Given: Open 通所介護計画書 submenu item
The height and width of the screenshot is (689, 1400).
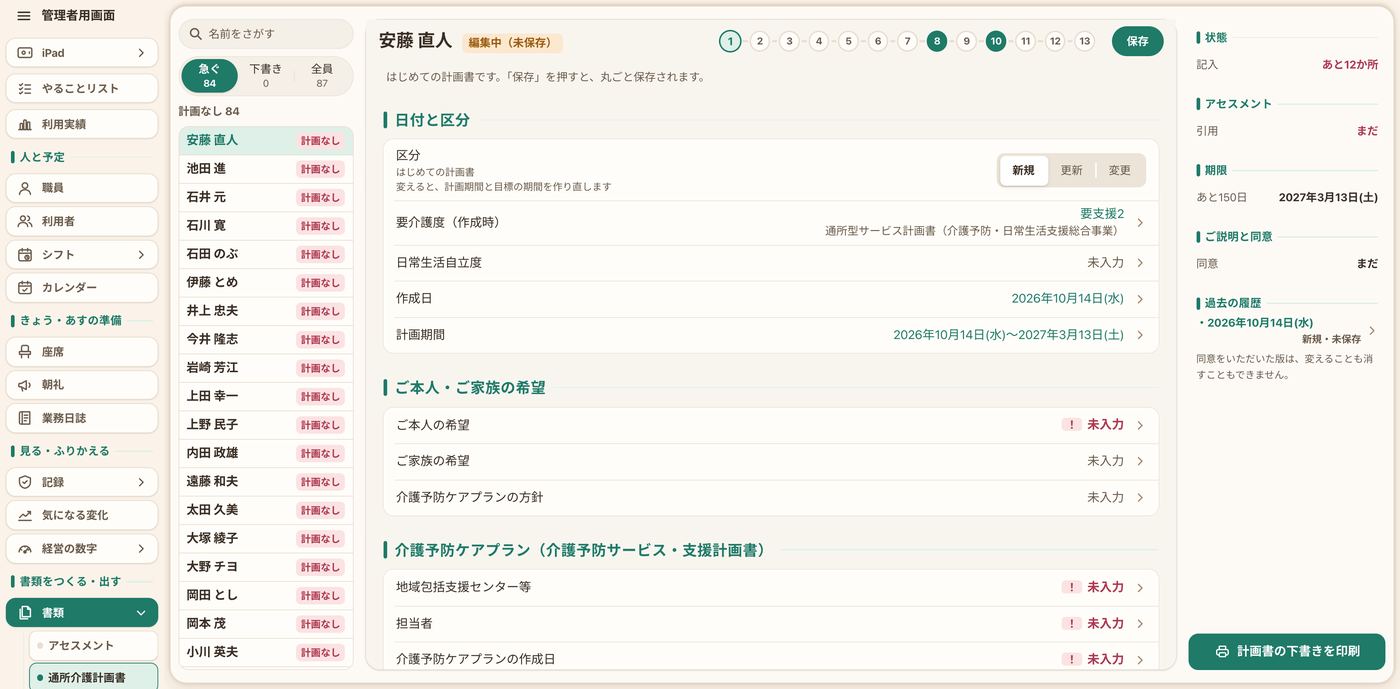Looking at the screenshot, I should coord(93,677).
